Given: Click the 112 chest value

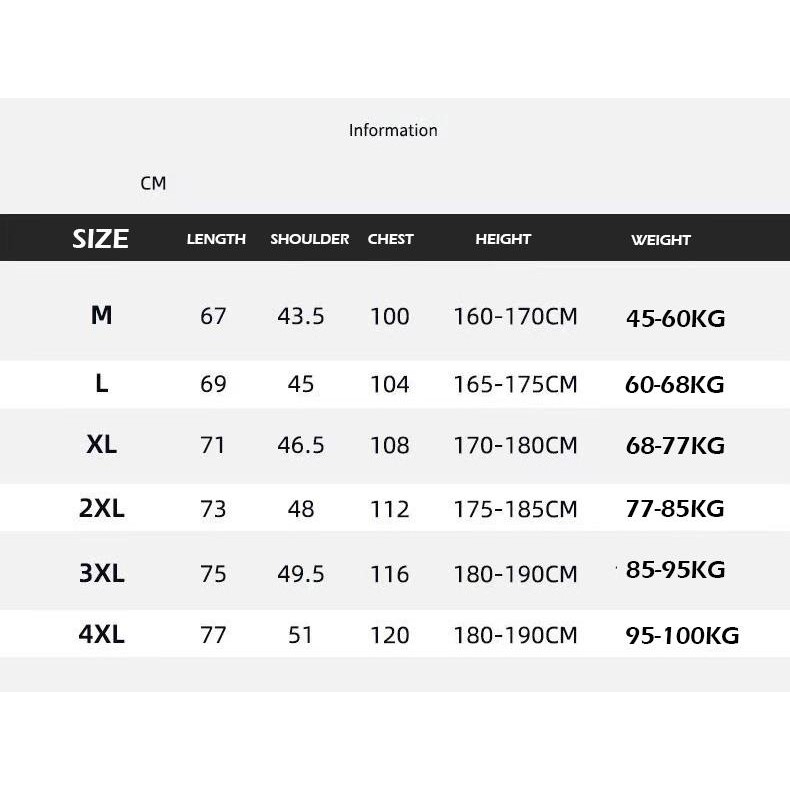Looking at the screenshot, I should [x=389, y=509].
